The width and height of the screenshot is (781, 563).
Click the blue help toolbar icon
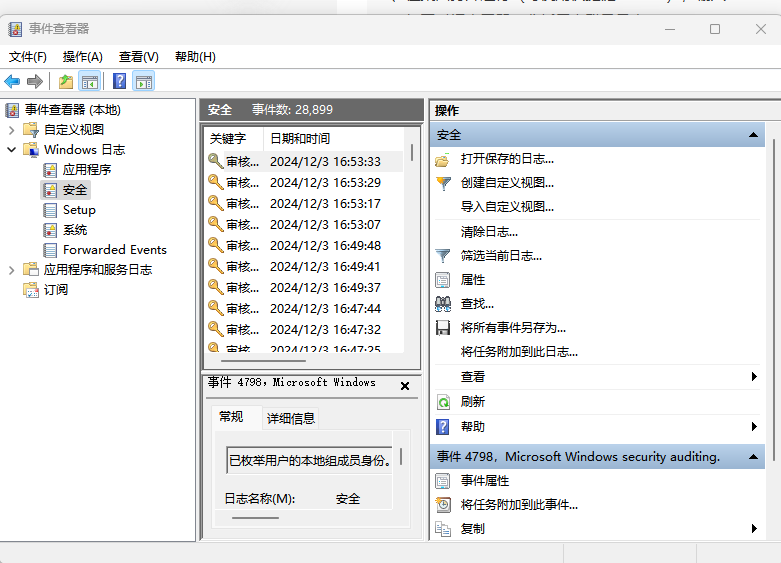point(119,82)
